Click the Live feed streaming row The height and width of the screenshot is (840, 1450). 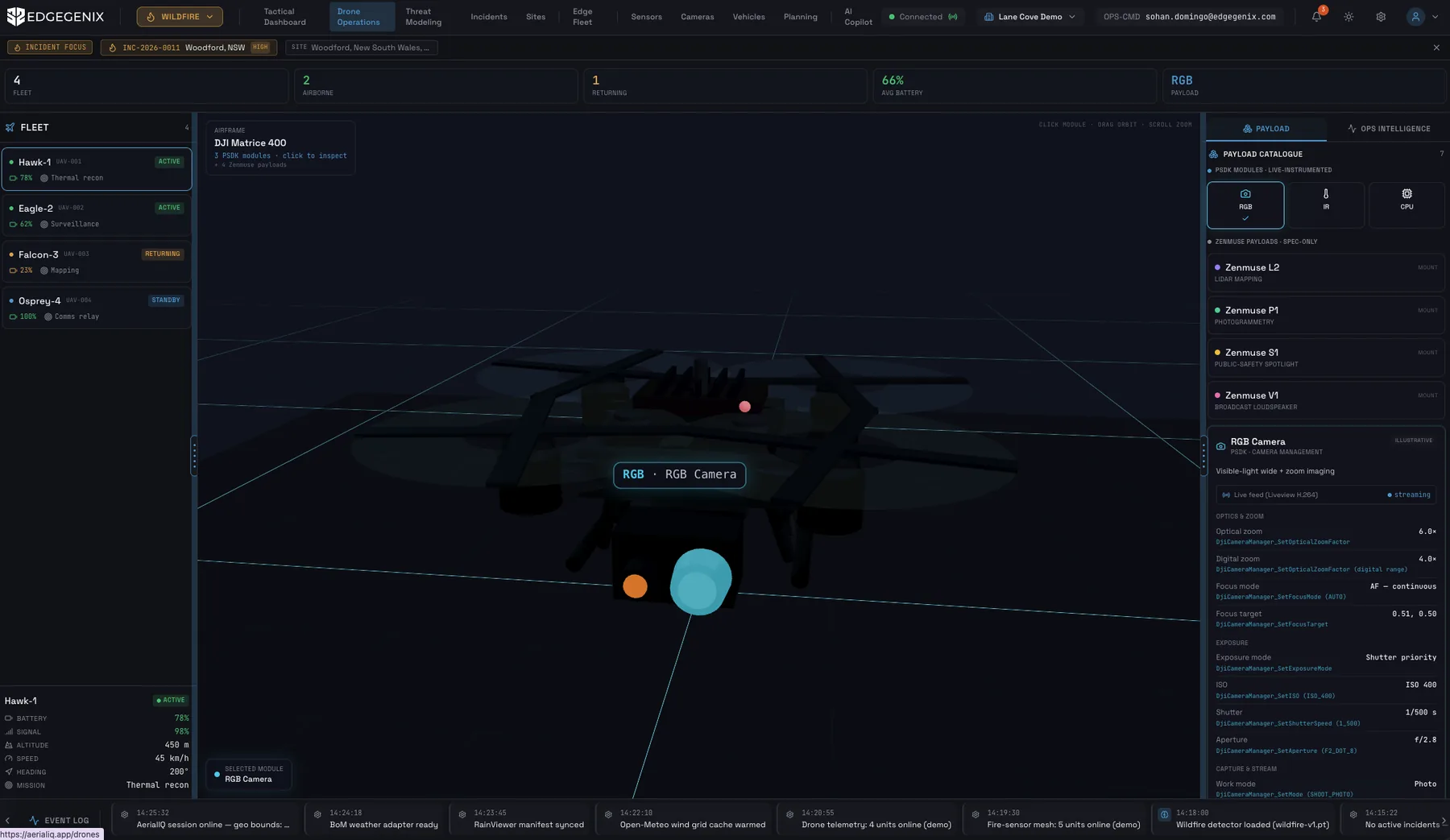coord(1326,494)
